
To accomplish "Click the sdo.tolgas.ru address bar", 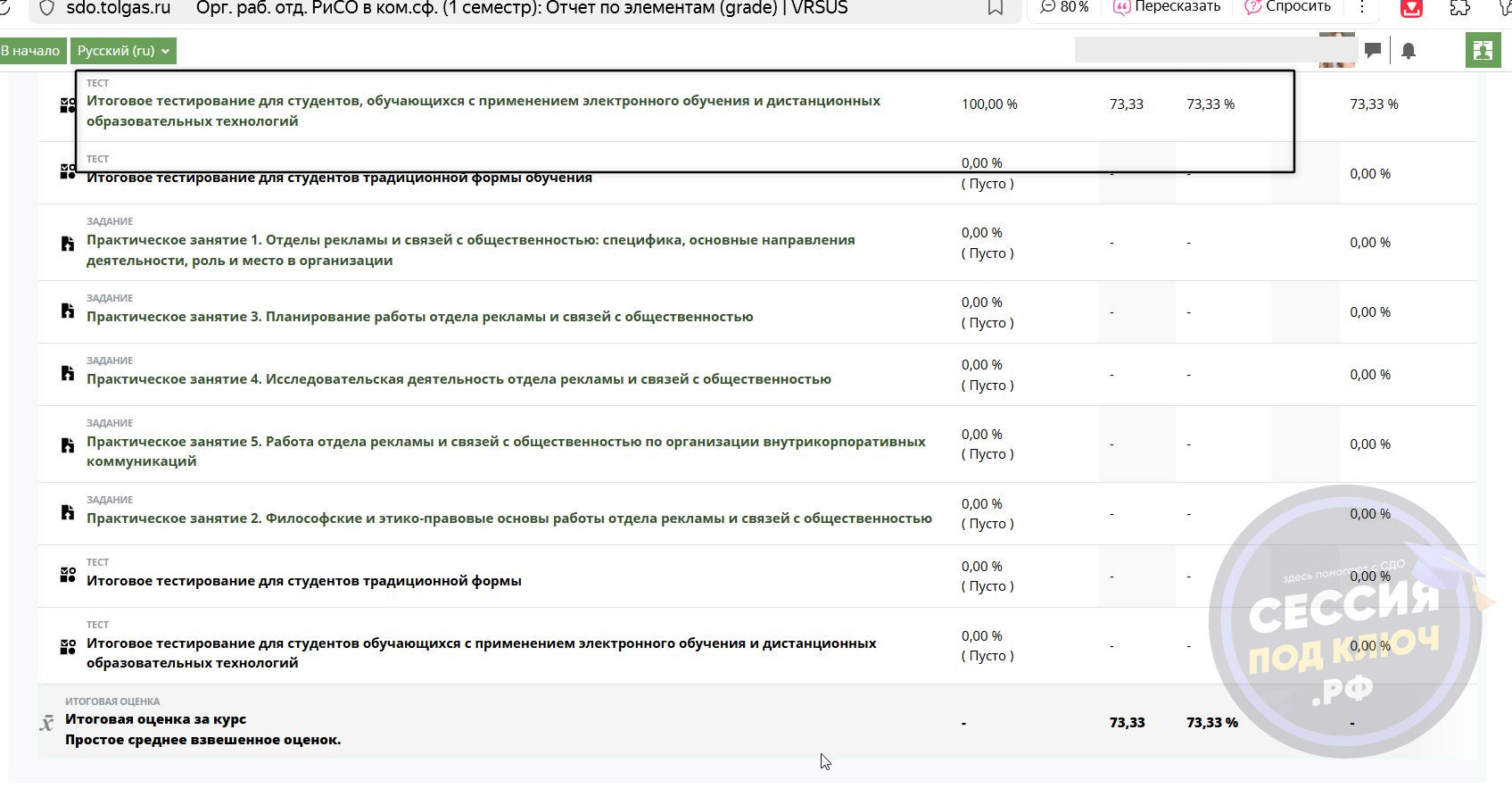I will pyautogui.click(x=118, y=8).
